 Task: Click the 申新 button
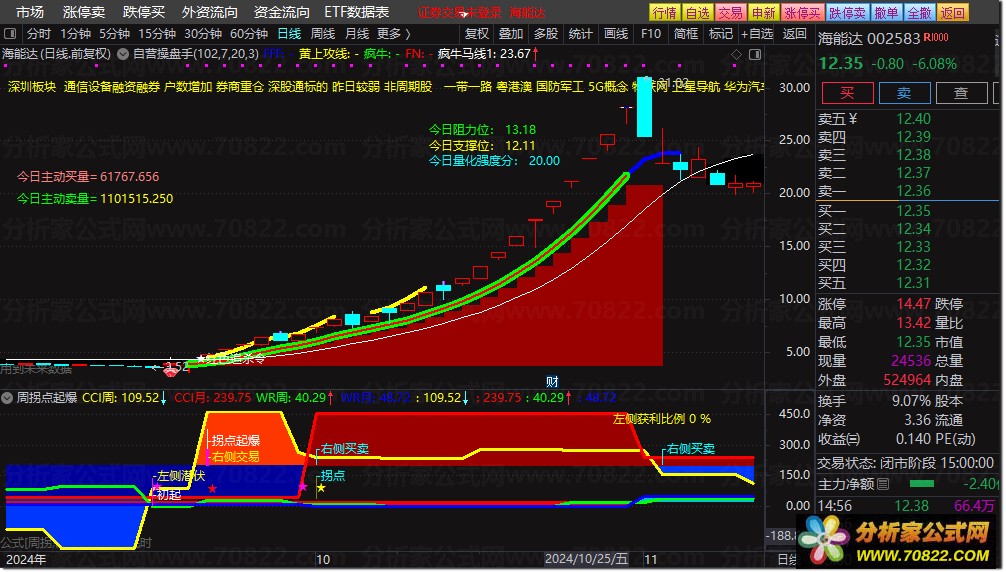click(763, 13)
